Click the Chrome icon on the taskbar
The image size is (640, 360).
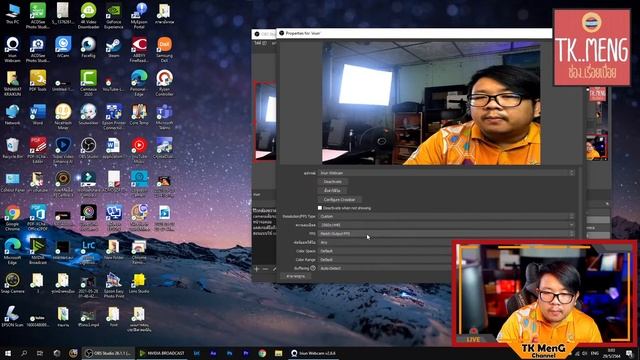pyautogui.click(x=262, y=353)
